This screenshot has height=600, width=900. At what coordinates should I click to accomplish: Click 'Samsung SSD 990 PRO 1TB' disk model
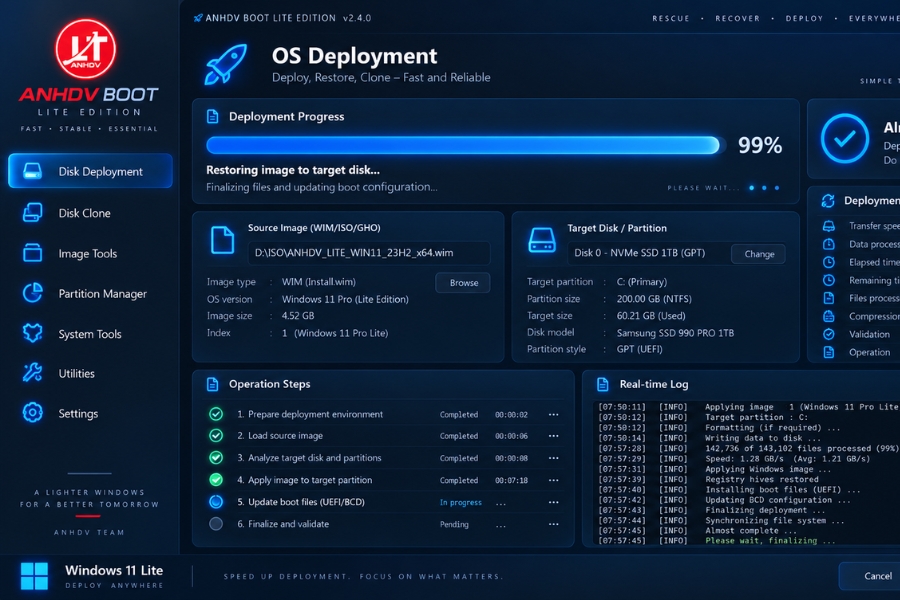point(675,332)
